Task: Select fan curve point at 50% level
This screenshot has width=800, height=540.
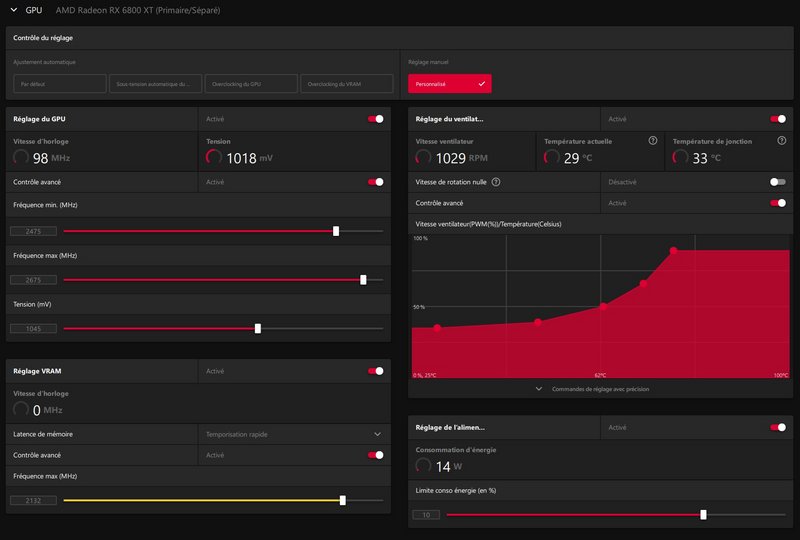Action: coord(603,307)
